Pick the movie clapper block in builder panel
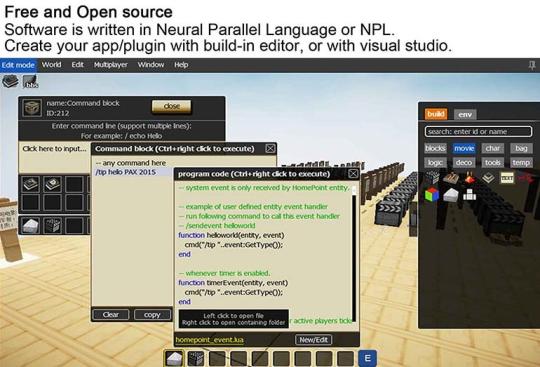Viewport: 540px width, 367px height. tap(432, 178)
